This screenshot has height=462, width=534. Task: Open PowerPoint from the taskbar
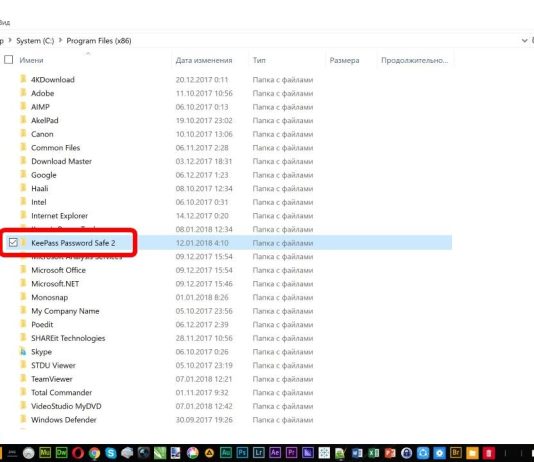pyautogui.click(x=390, y=453)
